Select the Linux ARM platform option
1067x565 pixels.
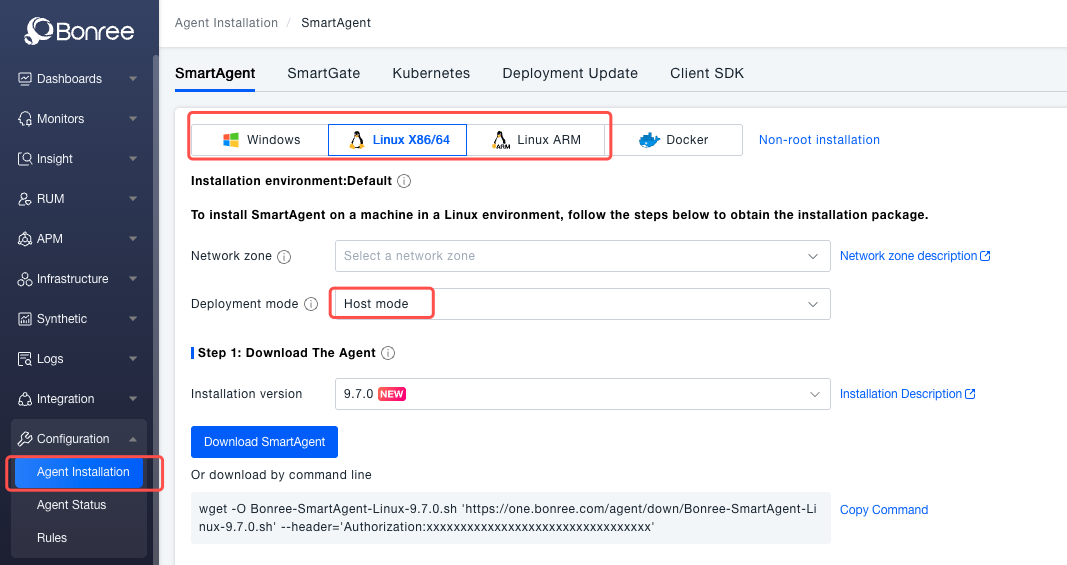[x=537, y=140]
